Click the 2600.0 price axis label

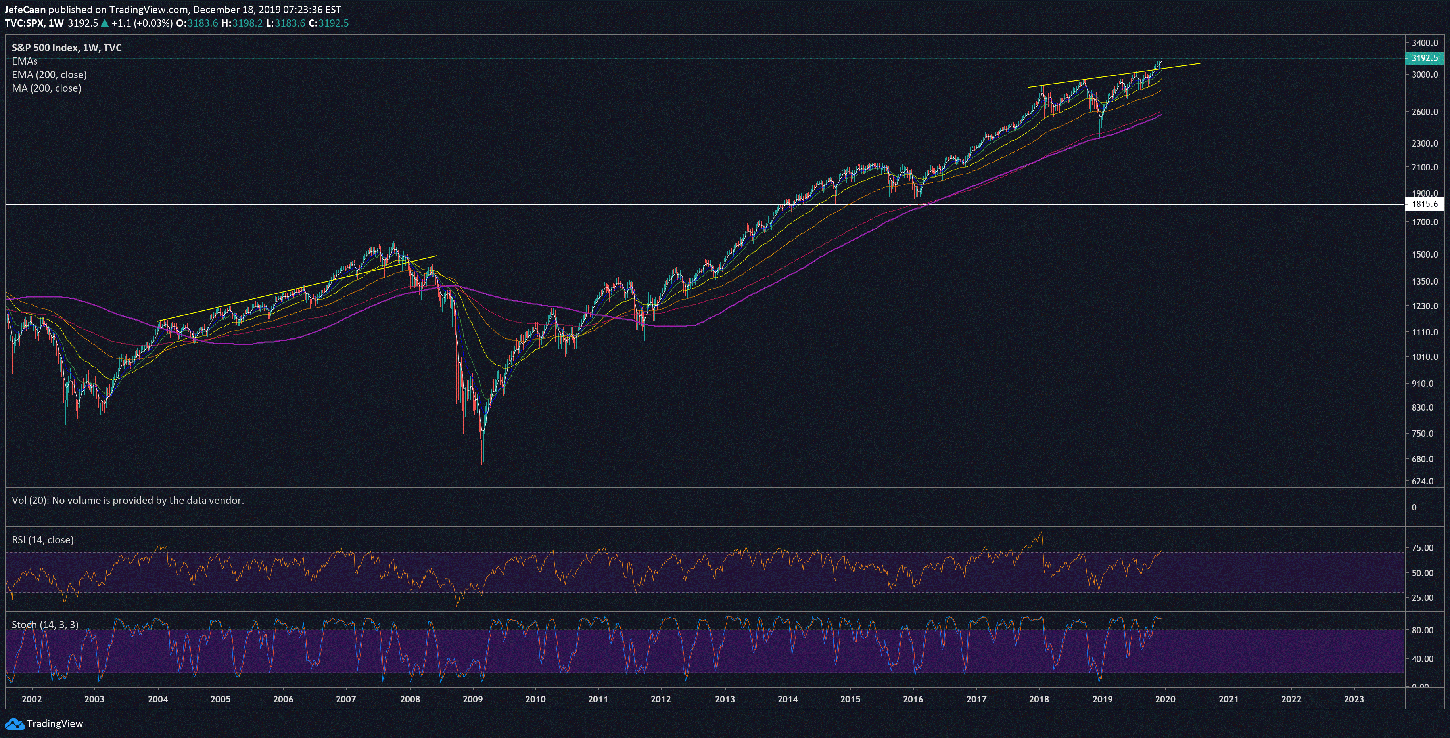coord(1424,113)
